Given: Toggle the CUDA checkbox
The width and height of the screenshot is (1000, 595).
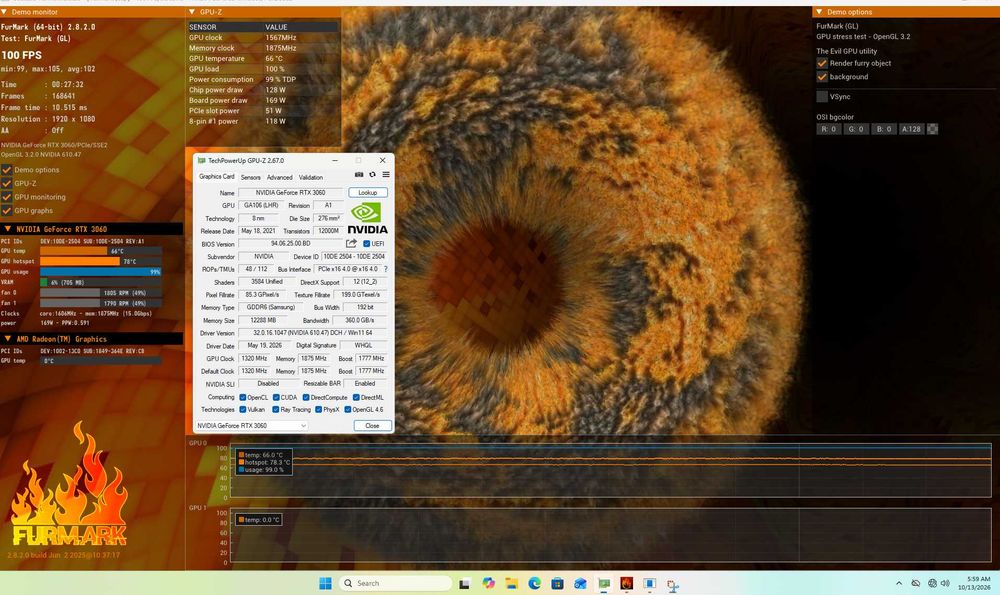Looking at the screenshot, I should (276, 397).
